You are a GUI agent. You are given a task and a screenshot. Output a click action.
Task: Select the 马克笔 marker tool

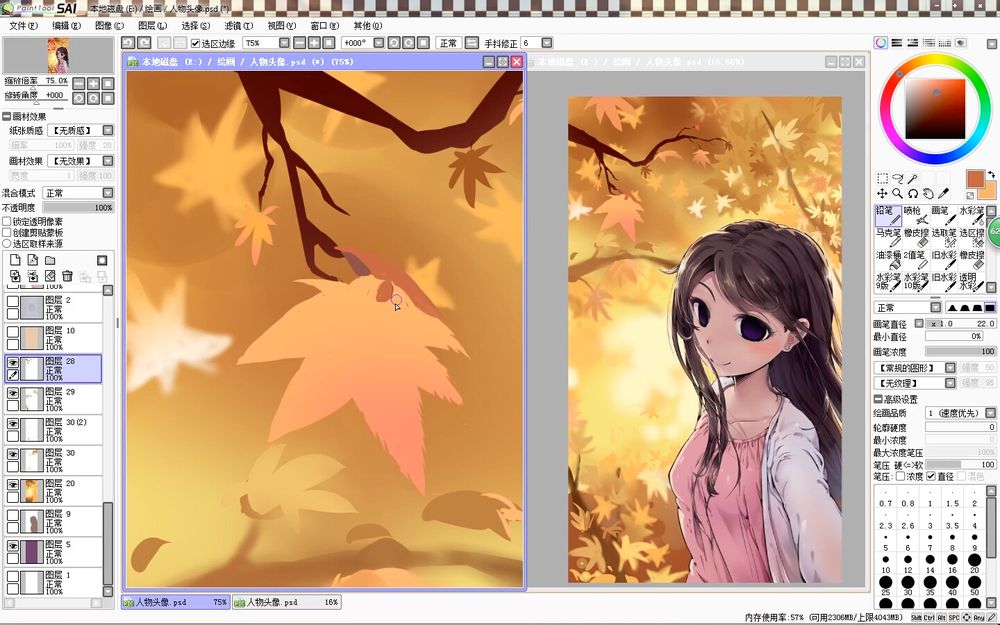pyautogui.click(x=888, y=239)
